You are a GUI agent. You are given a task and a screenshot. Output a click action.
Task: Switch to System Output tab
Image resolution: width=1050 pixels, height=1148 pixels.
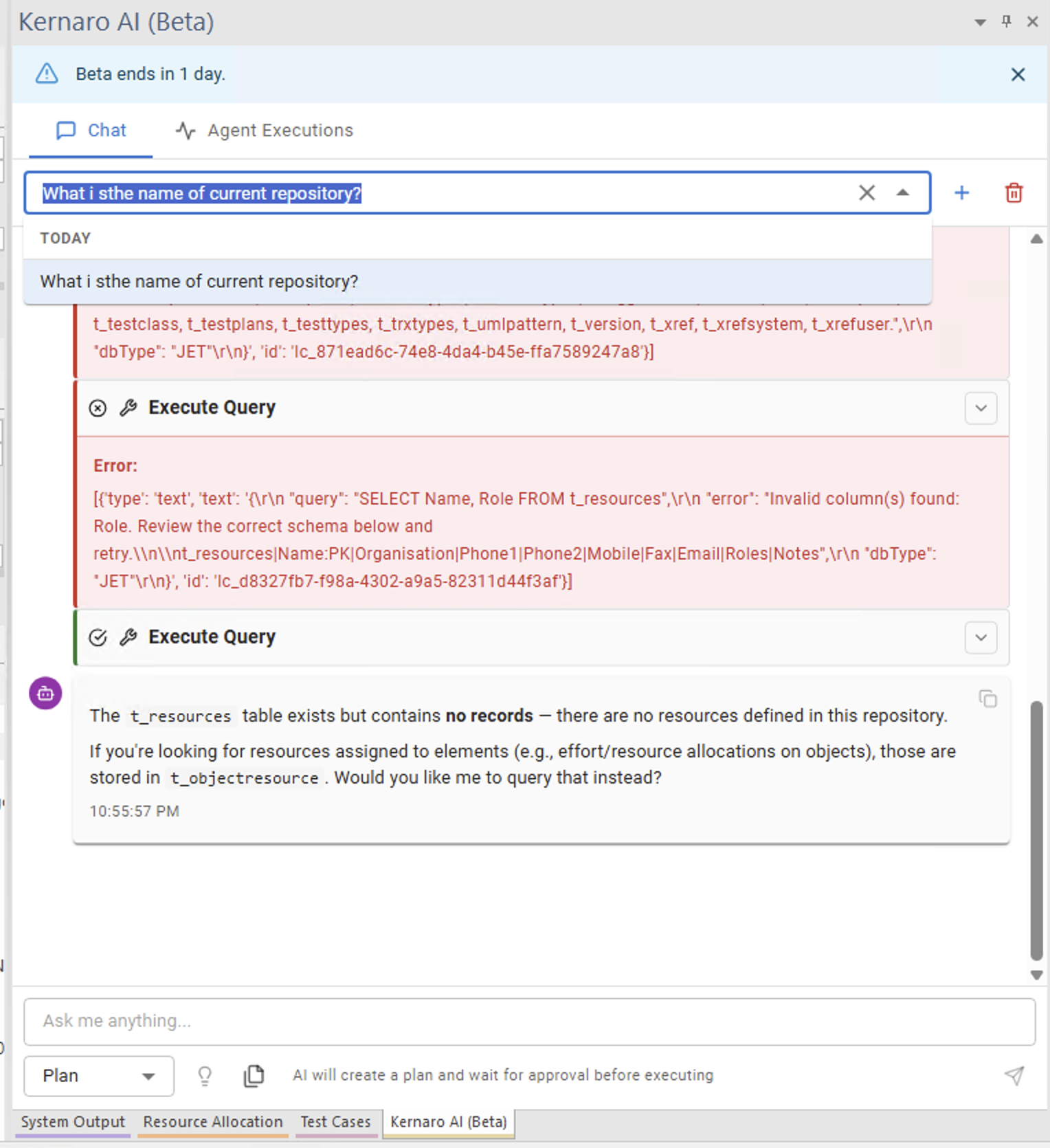(x=73, y=1123)
